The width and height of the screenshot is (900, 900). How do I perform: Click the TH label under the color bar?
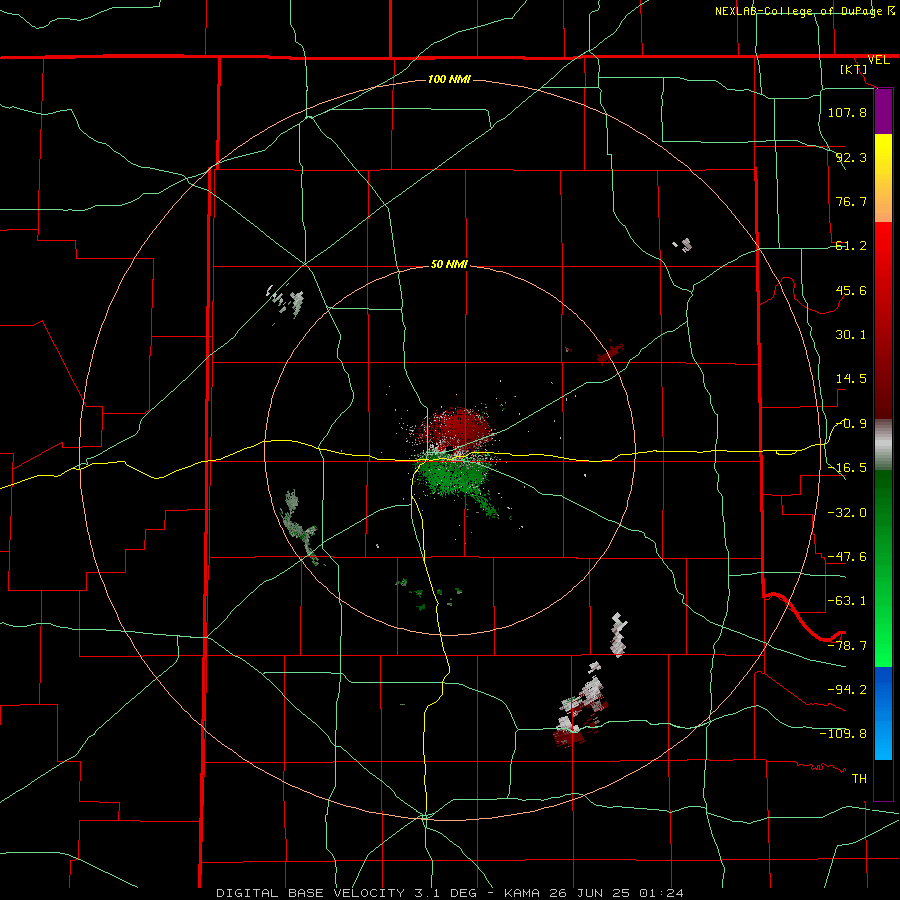coord(859,779)
